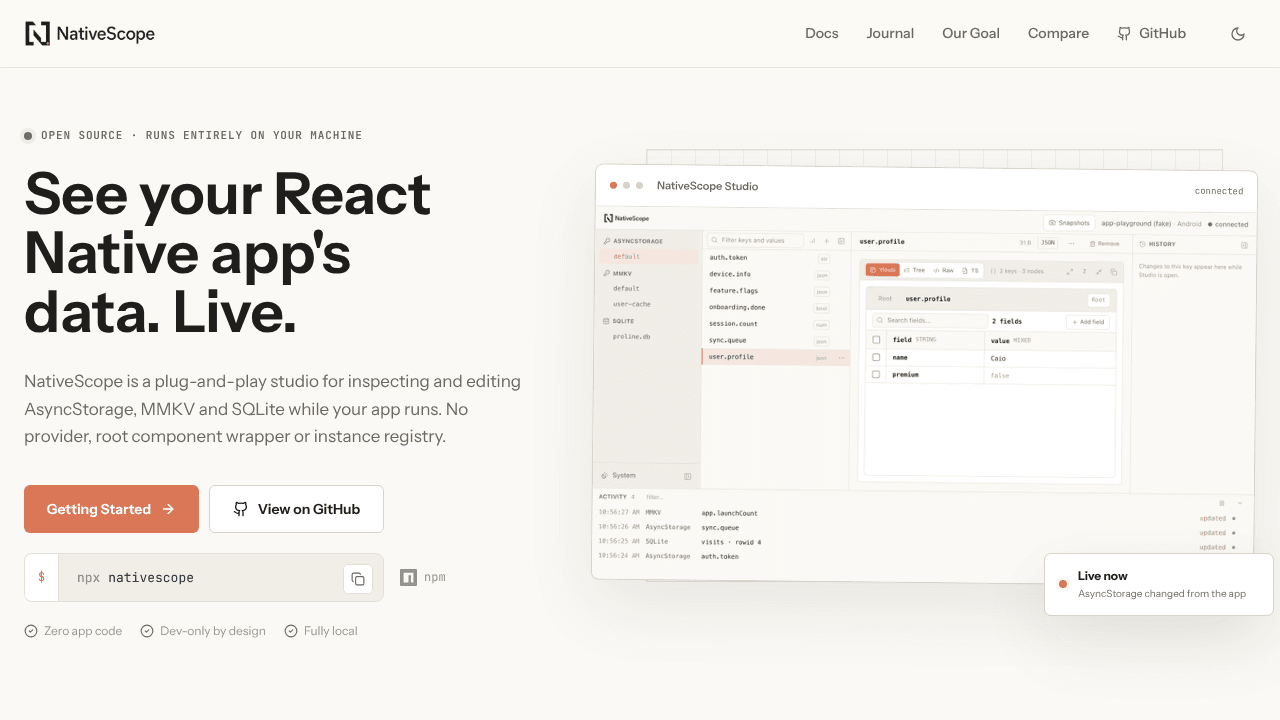Click the Remove button for user.profile
This screenshot has height=720, width=1280.
1105,243
